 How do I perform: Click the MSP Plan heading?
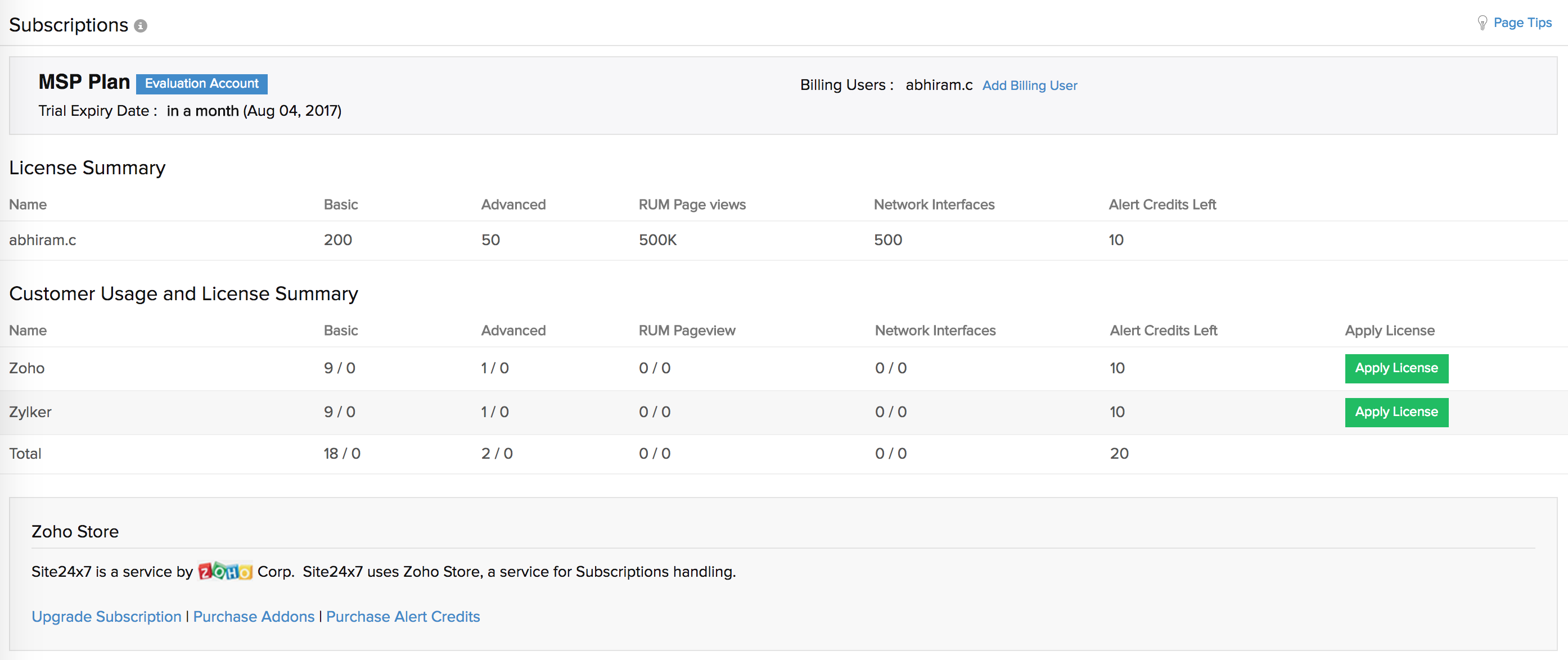click(84, 82)
